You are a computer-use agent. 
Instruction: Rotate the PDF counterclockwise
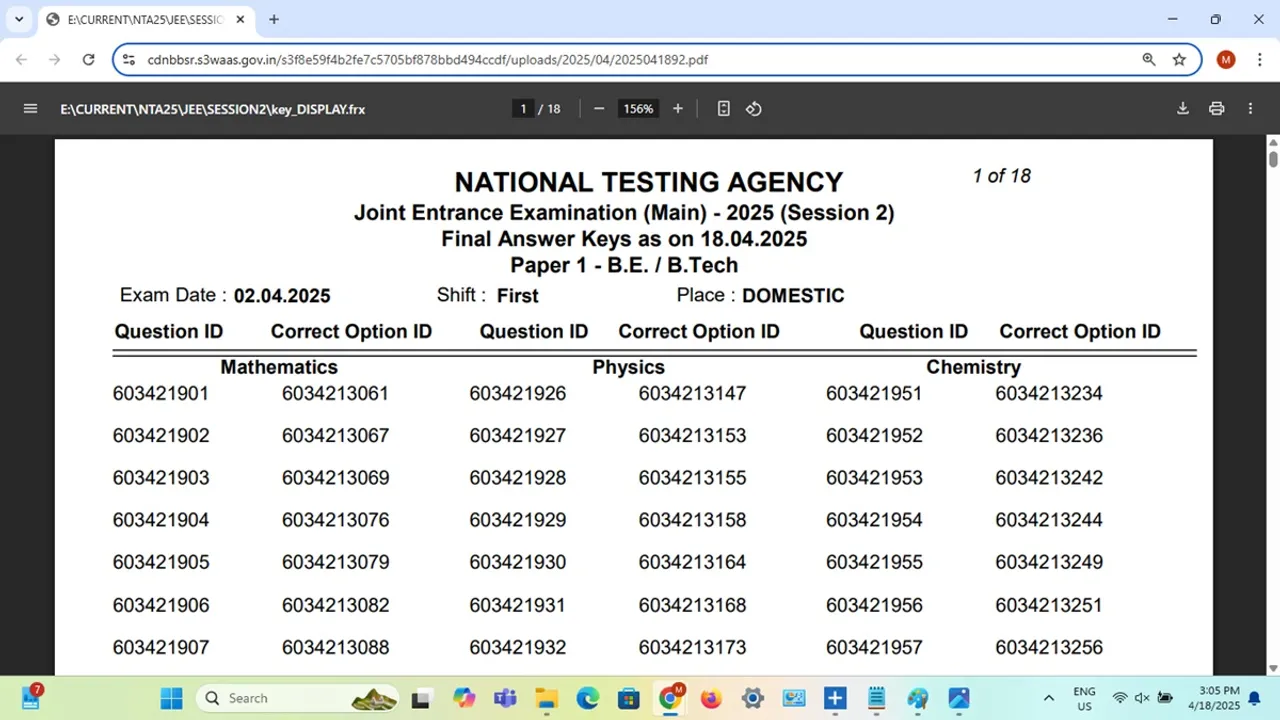pyautogui.click(x=754, y=109)
